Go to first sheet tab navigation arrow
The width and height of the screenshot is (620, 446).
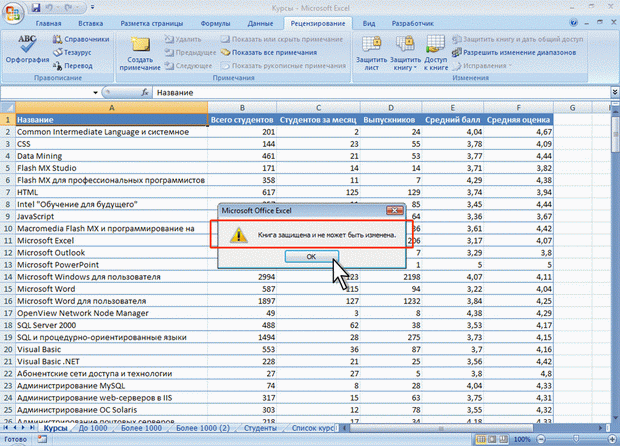pos(6,428)
